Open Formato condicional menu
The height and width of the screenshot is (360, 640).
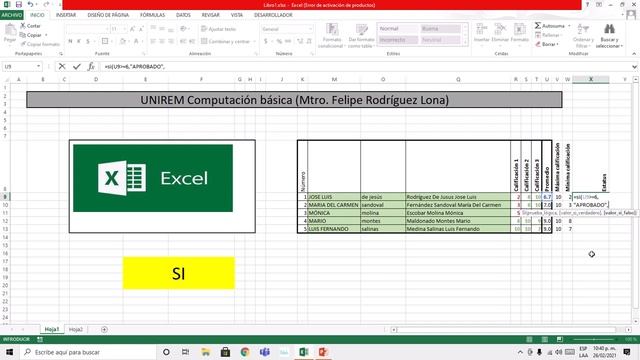click(x=332, y=36)
